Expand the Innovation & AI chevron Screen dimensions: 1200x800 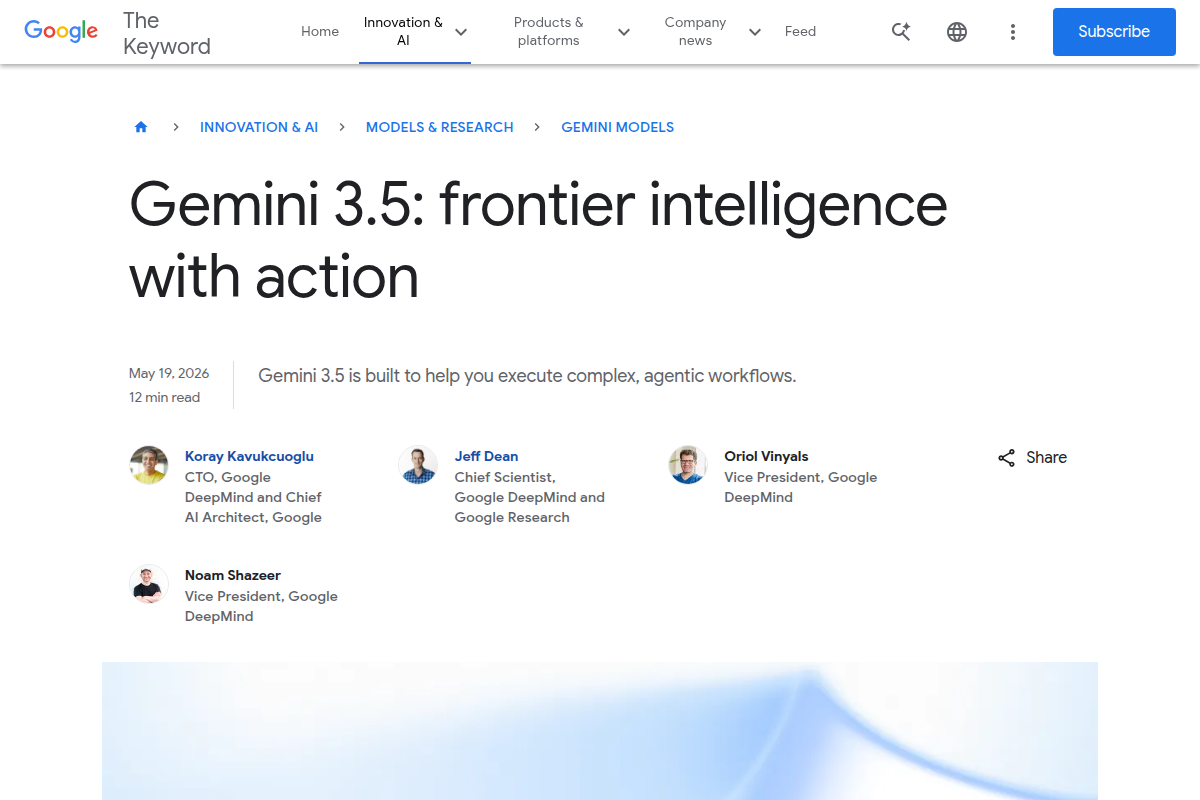(x=461, y=32)
